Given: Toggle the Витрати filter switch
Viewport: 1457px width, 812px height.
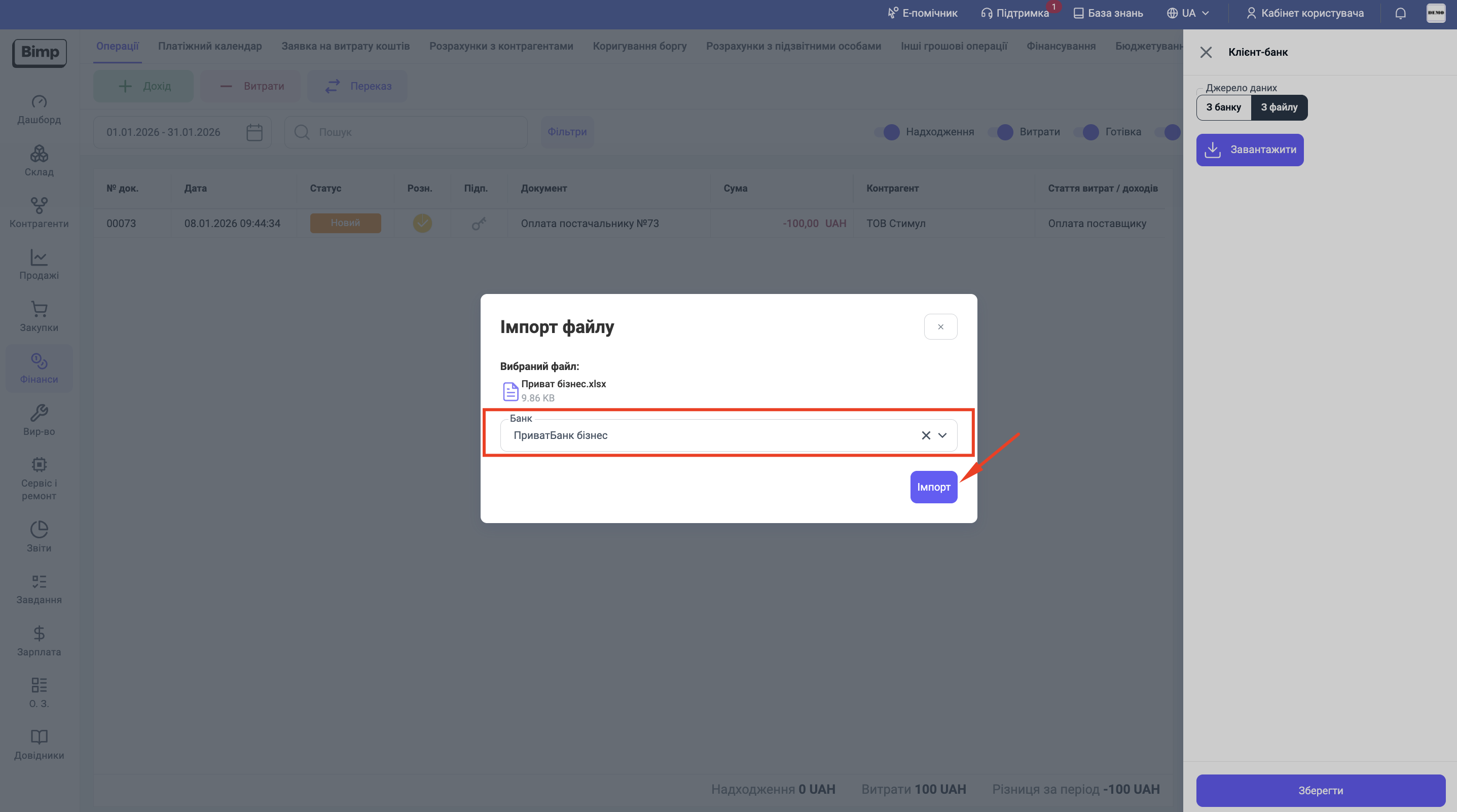Looking at the screenshot, I should 1001,132.
